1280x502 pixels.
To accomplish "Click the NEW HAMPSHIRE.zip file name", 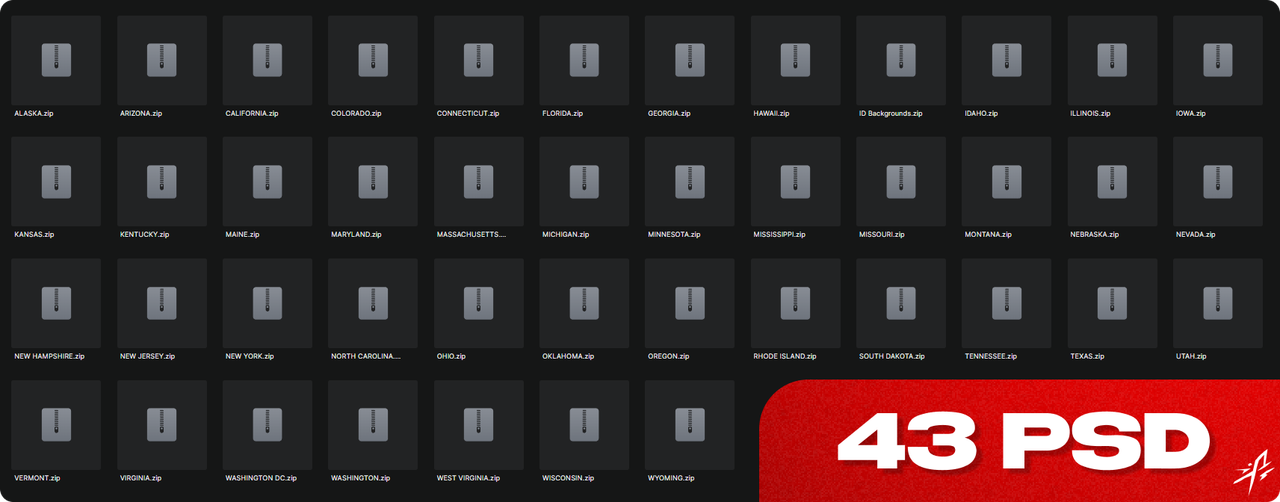I will [x=49, y=356].
